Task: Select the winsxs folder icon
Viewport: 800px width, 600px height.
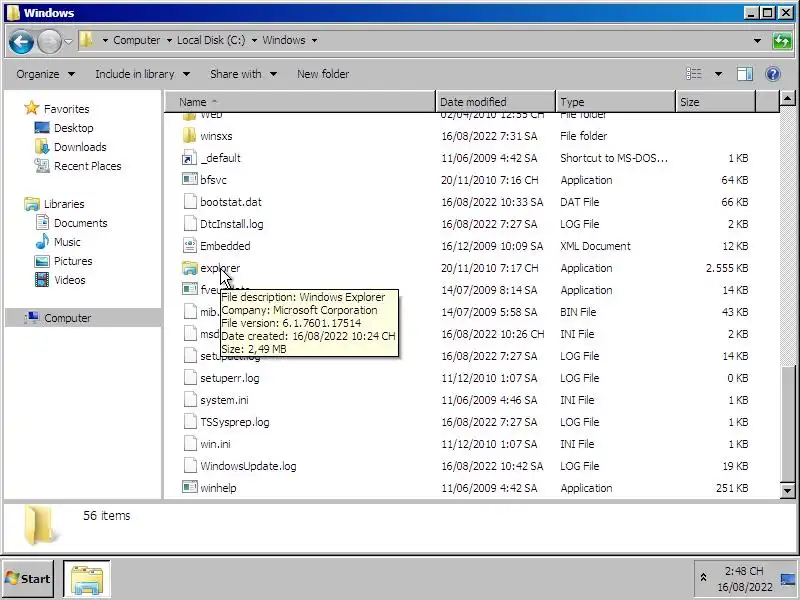Action: 189,136
